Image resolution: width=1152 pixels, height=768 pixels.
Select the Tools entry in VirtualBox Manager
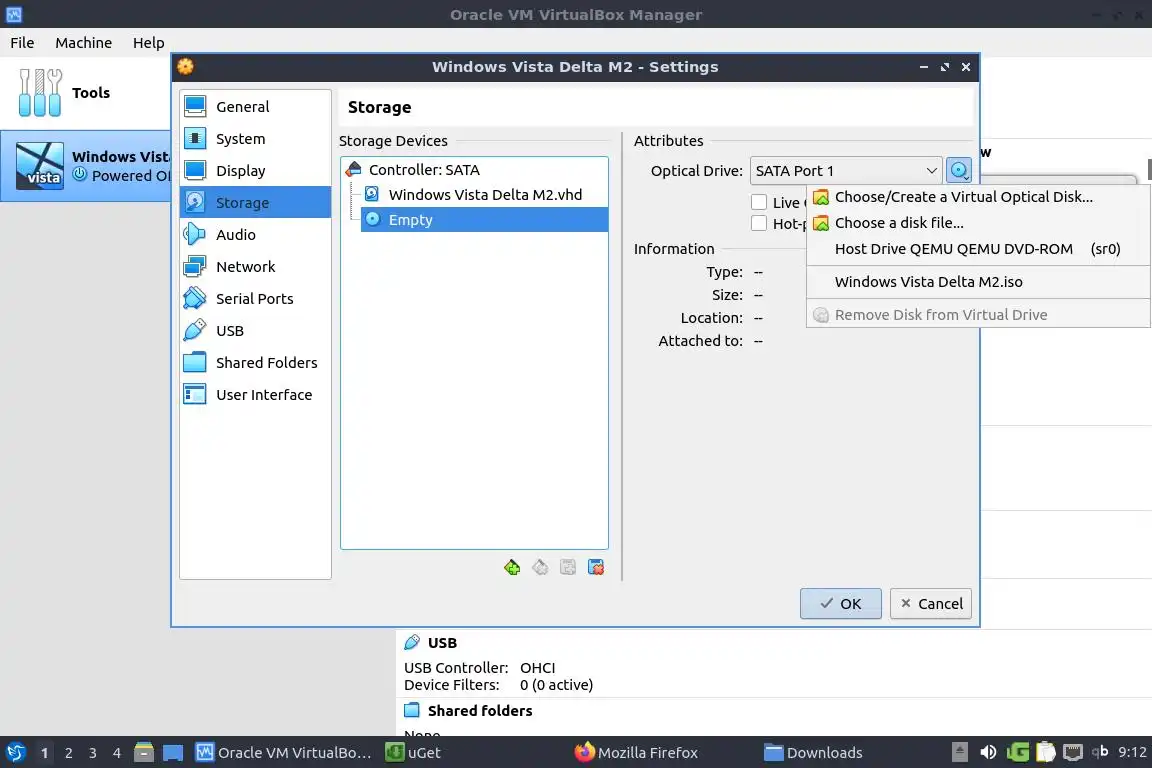pyautogui.click(x=85, y=93)
